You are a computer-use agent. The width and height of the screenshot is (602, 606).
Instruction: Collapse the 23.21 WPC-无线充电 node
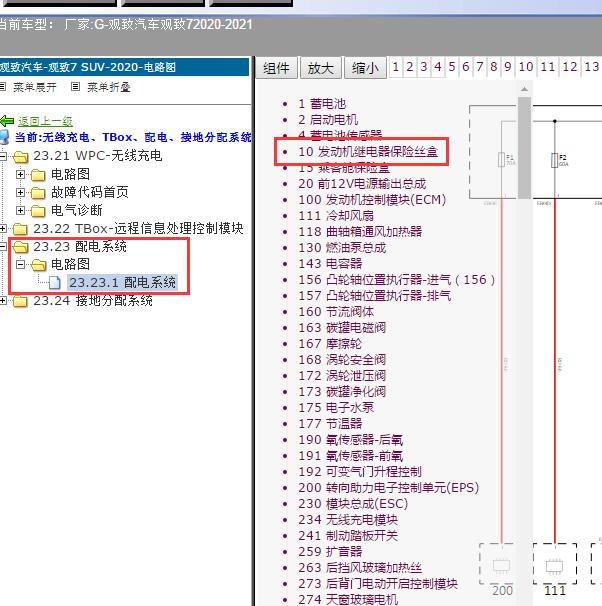pos(3,156)
